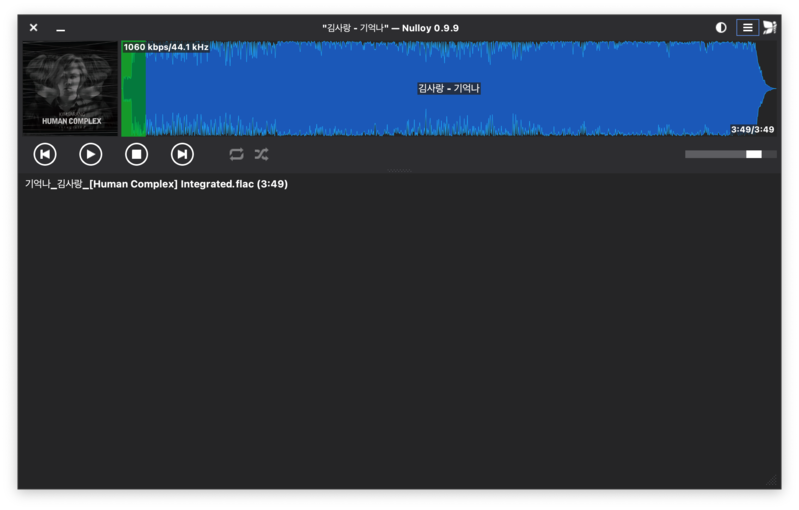The width and height of the screenshot is (799, 510).
Task: Seek to the middle of the waveform
Action: (448, 88)
